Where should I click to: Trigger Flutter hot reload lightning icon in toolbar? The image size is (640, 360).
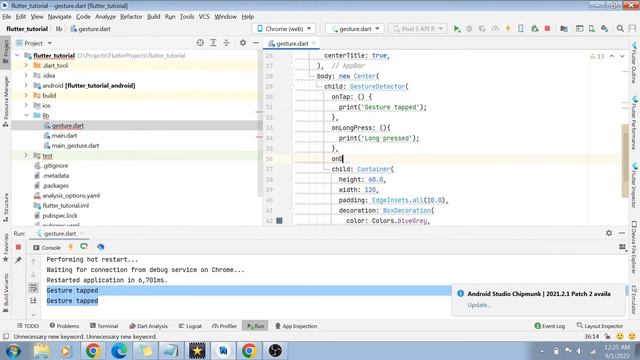[x=508, y=29]
